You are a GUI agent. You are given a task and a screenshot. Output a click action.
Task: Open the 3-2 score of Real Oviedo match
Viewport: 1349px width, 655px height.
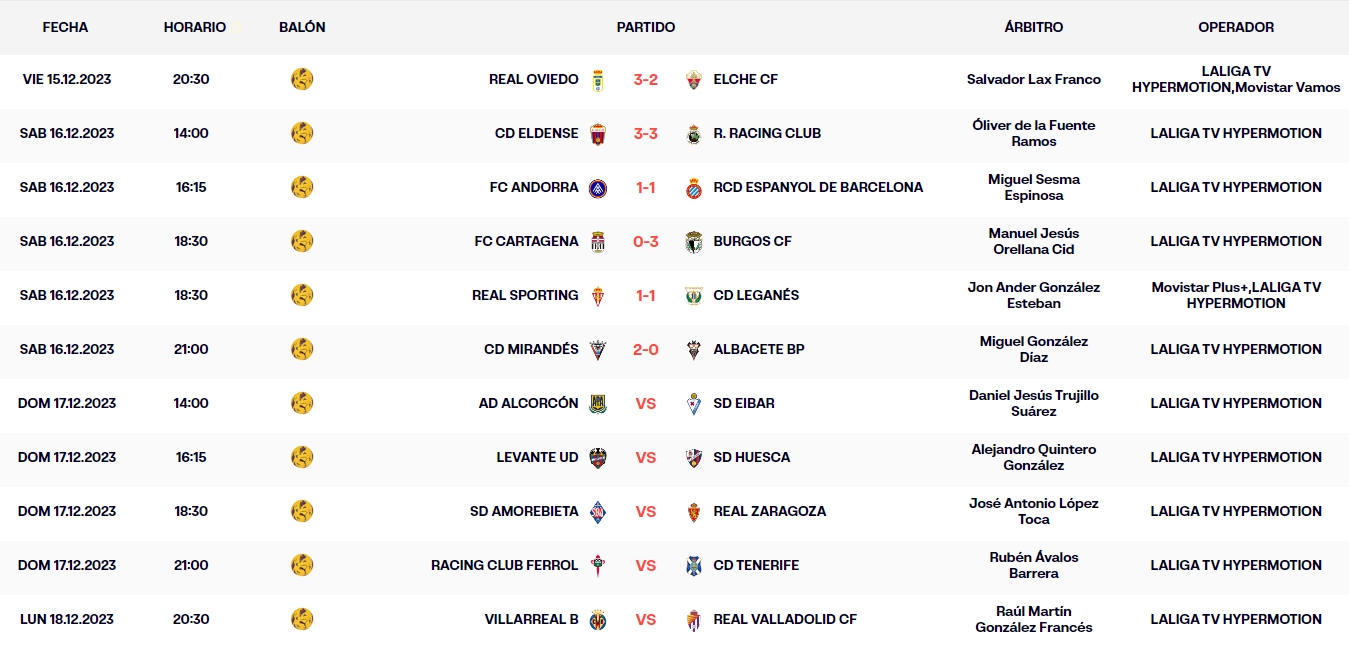648,79
